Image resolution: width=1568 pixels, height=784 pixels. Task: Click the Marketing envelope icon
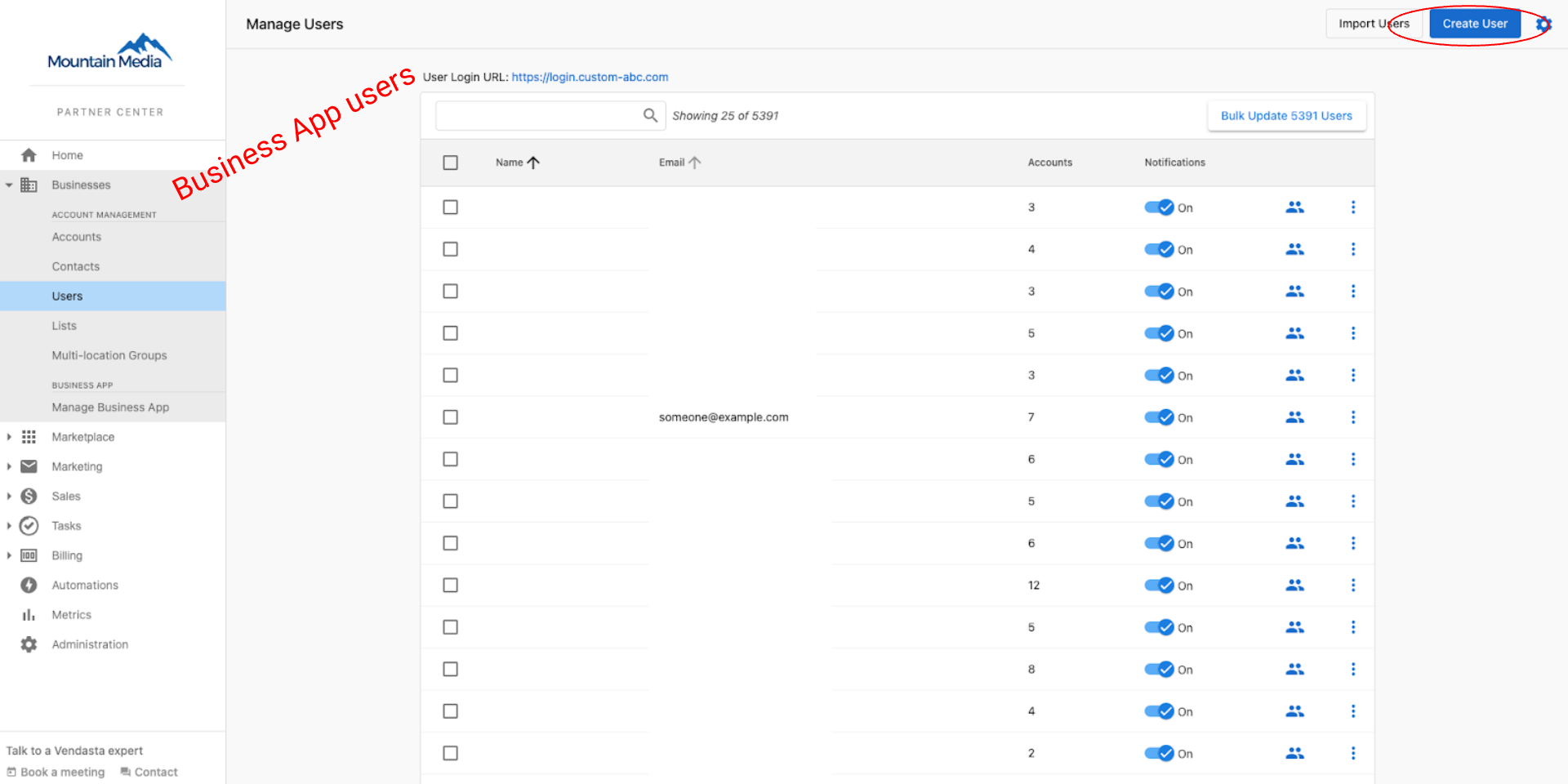click(x=29, y=466)
